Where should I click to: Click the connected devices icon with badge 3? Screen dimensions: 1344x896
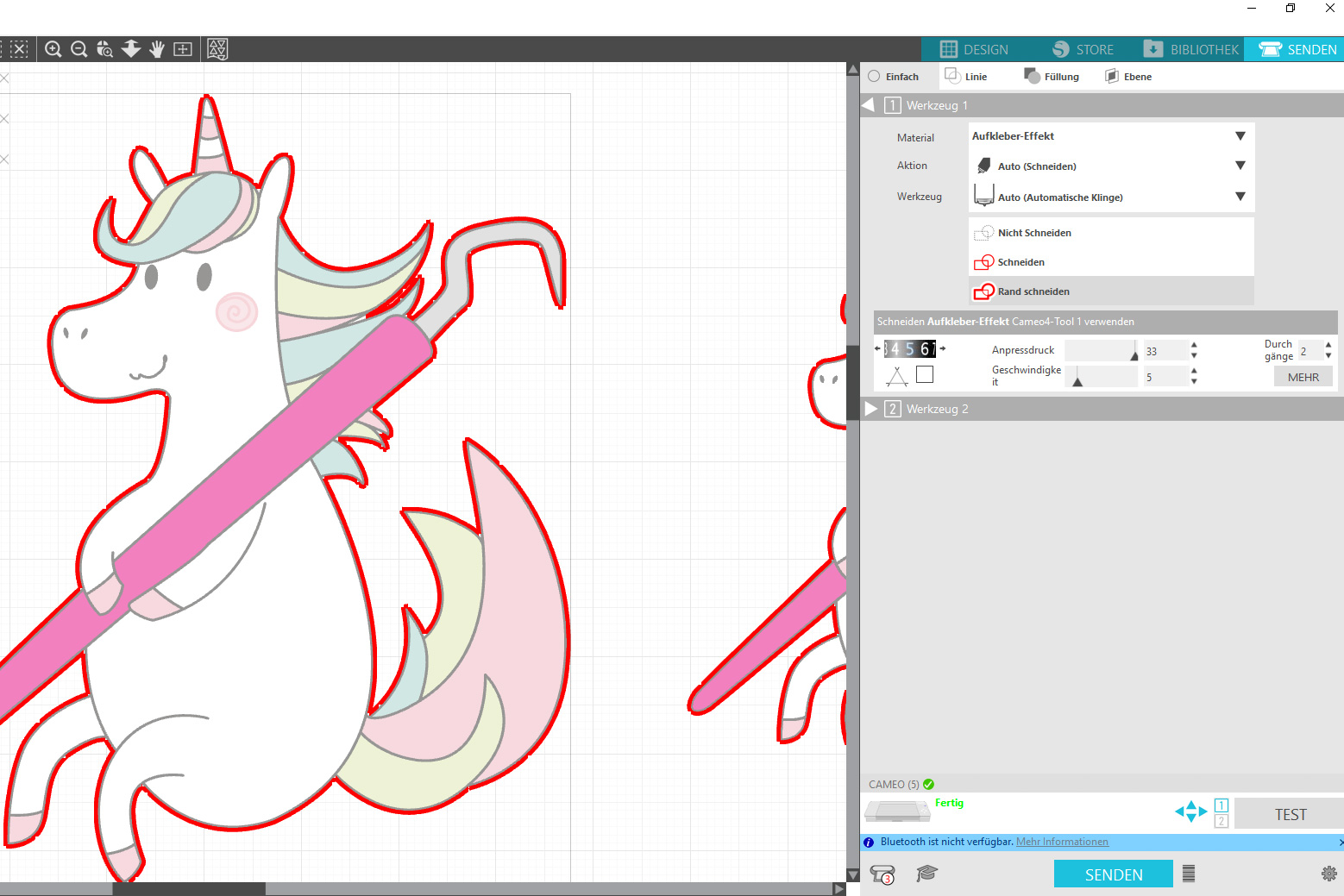click(882, 874)
